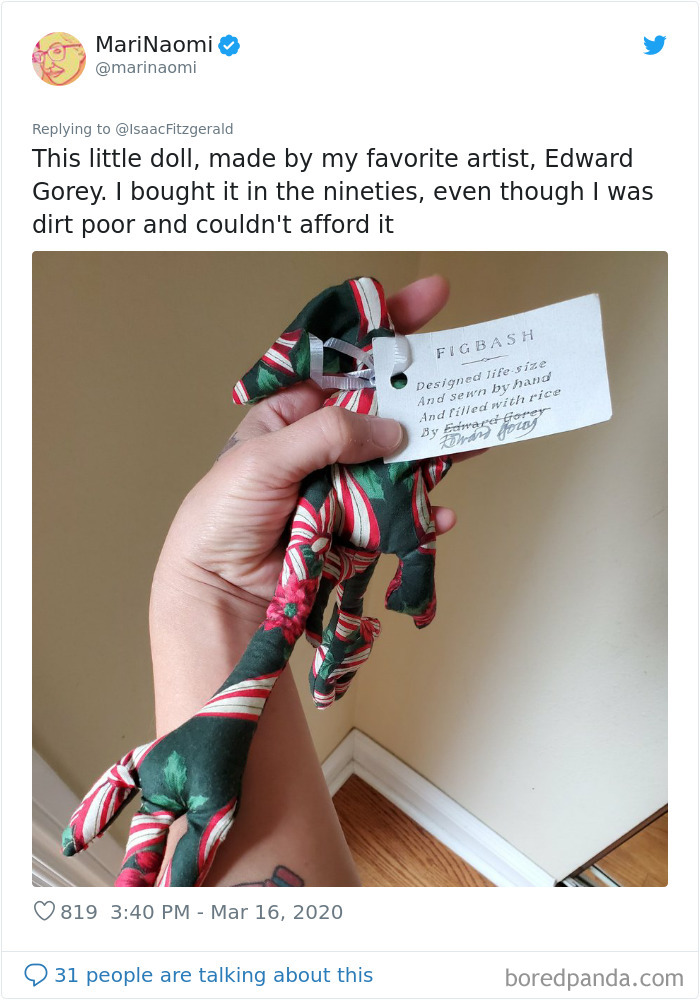Click the boredpanda.com watermark

pyautogui.click(x=594, y=977)
